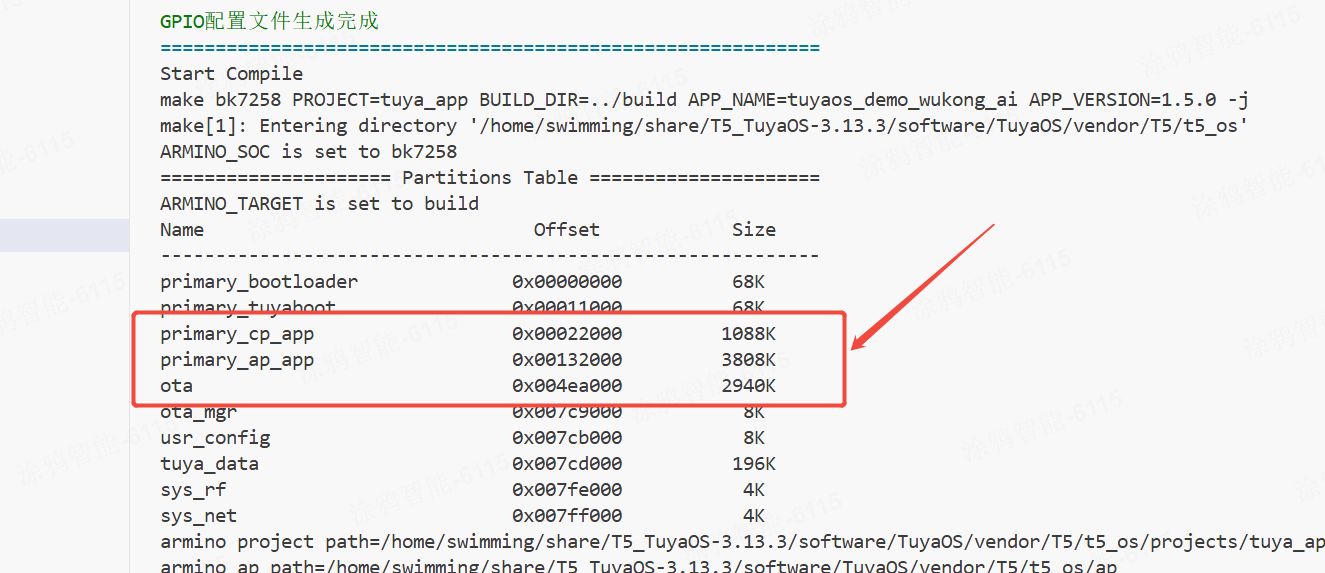Click the highlighted item in left sidebar
Screen dimensions: 1325x573
click(x=64, y=235)
